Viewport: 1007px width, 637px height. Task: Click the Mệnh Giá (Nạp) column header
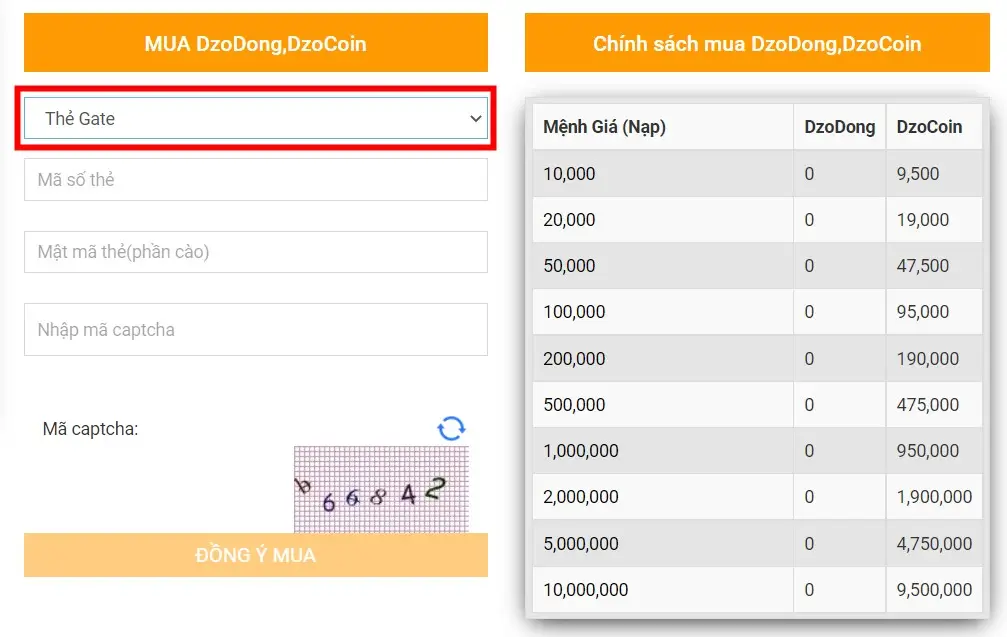point(604,127)
